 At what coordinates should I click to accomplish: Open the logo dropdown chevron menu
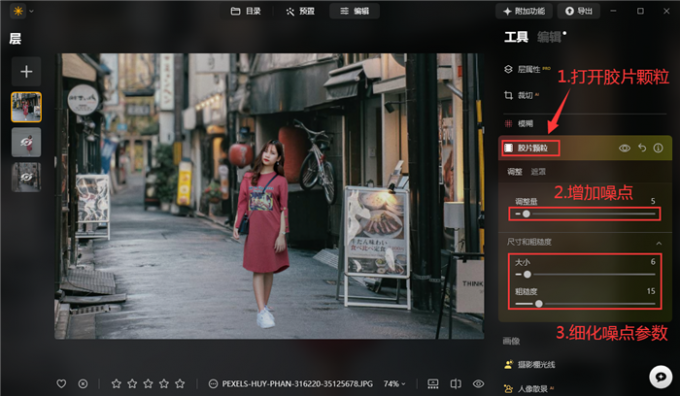31,11
